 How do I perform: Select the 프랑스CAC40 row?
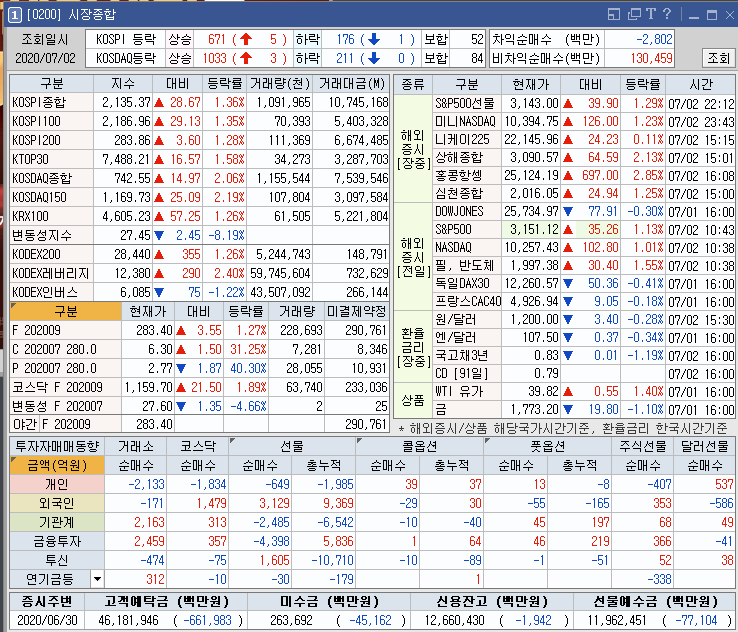click(x=584, y=301)
